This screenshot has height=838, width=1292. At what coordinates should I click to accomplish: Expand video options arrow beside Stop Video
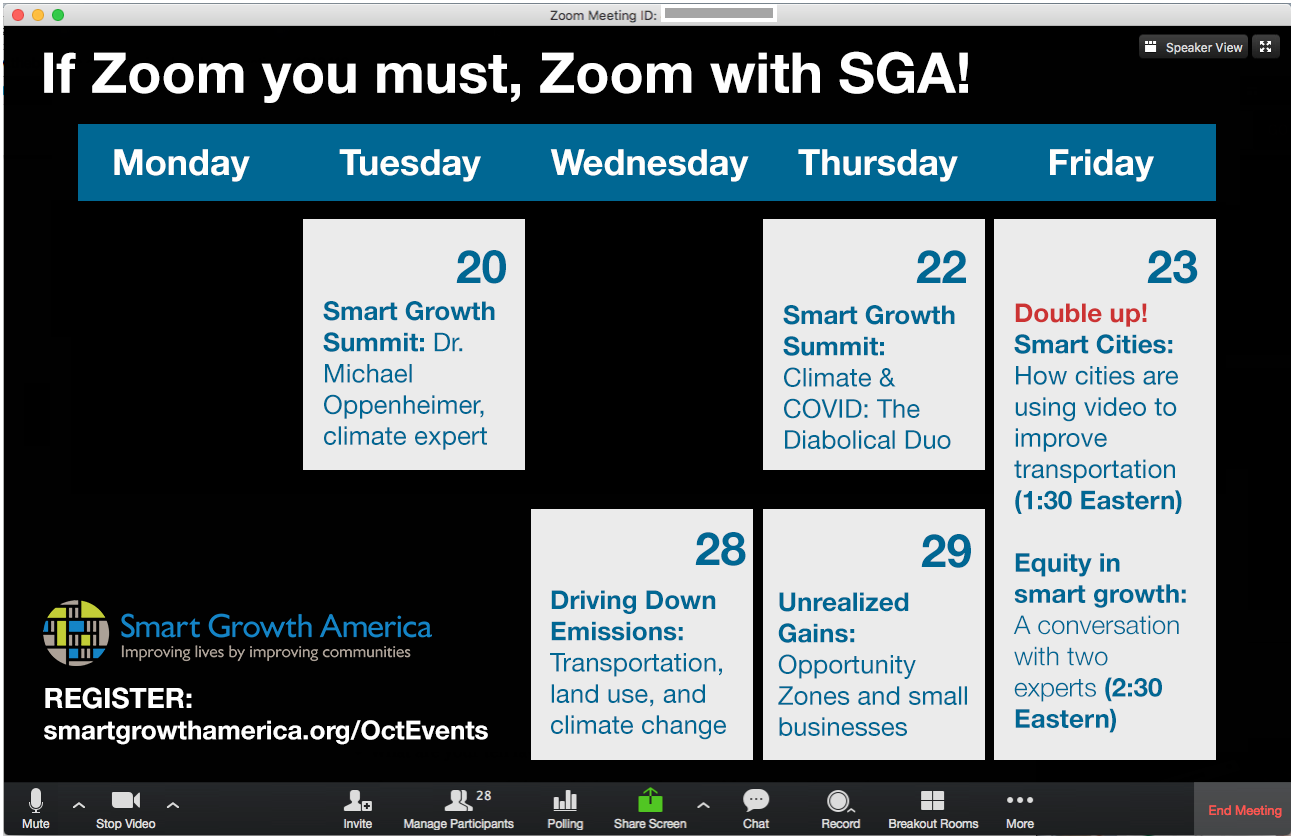pos(172,804)
